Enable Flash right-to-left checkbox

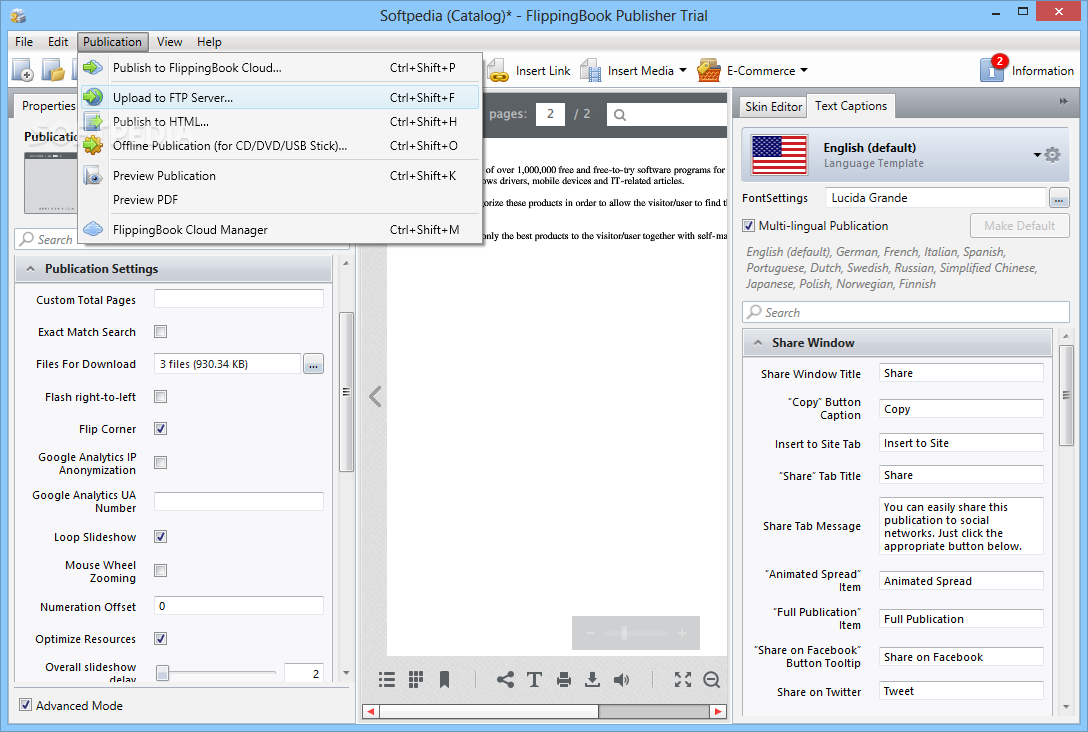160,396
